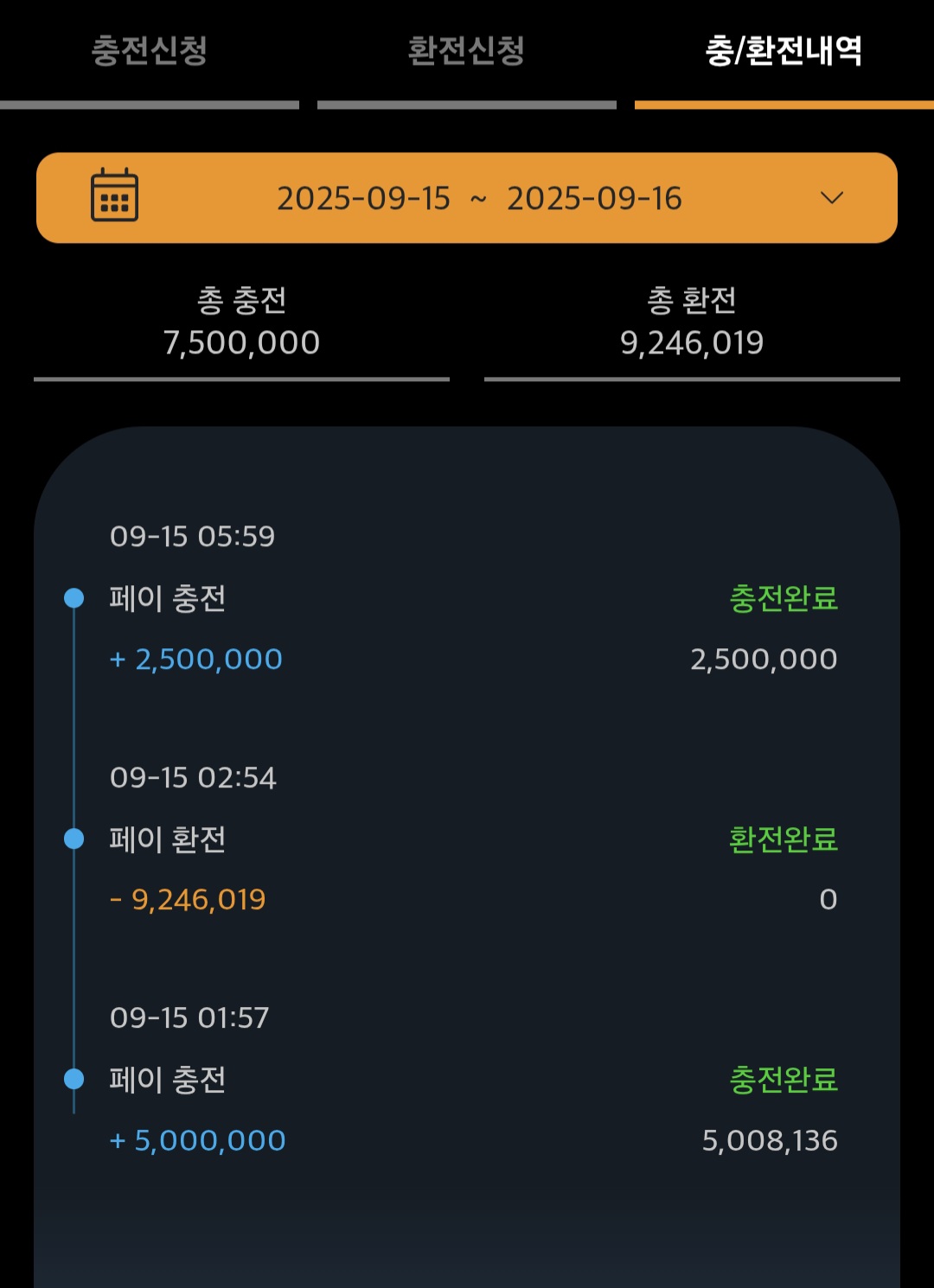The image size is (934, 1288).
Task: Open the 총 환전 9,246,019 summary
Action: (692, 322)
